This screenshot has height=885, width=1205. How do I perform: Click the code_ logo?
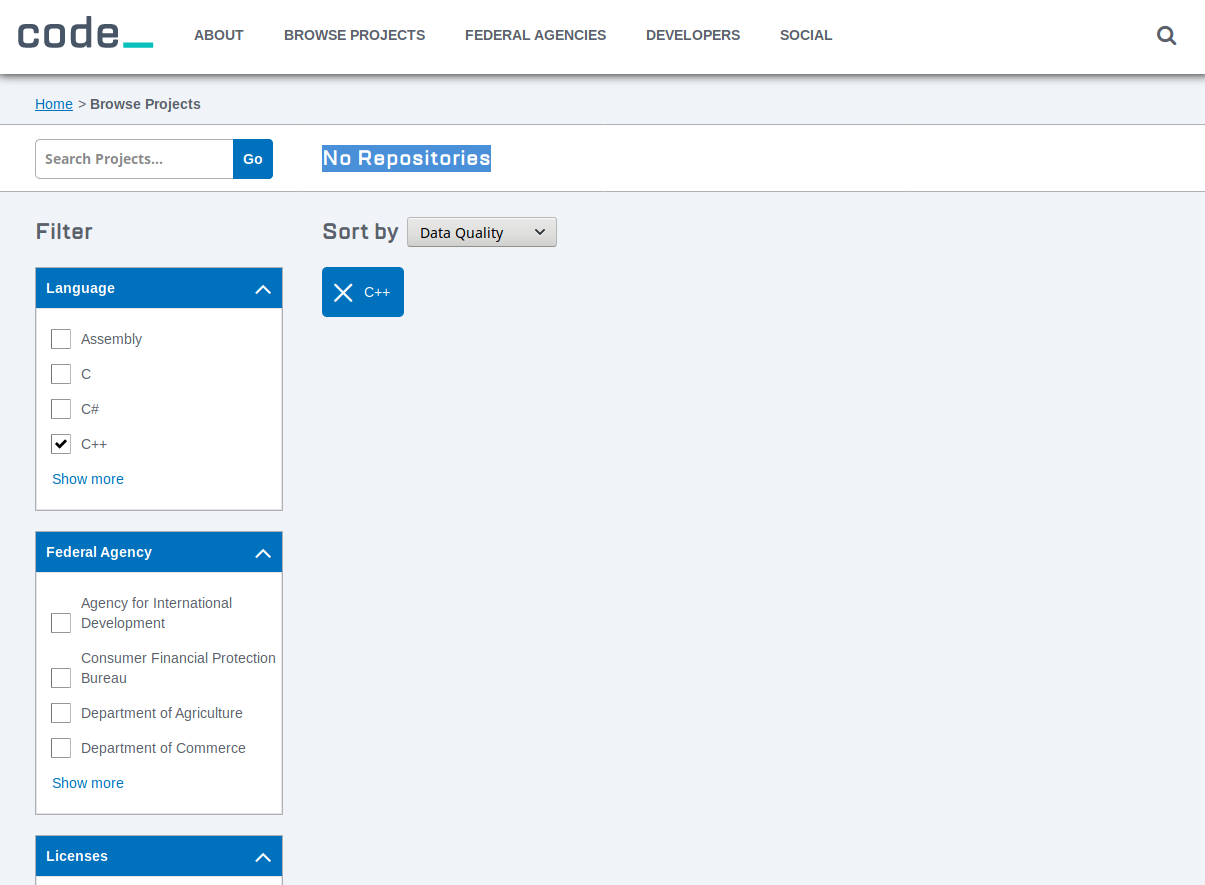pos(85,33)
